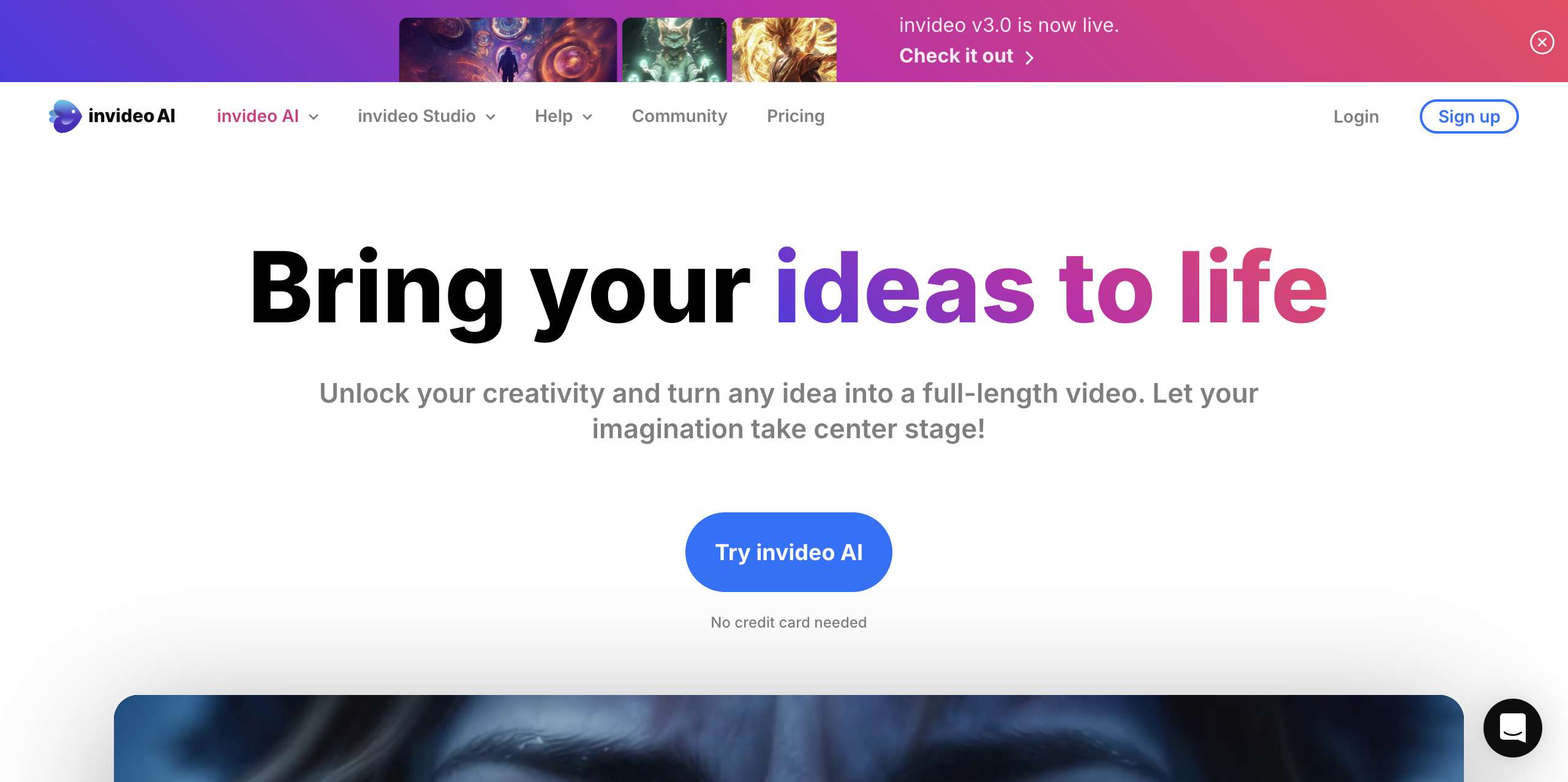Select the Help menu label
This screenshot has height=782, width=1568.
pyautogui.click(x=554, y=116)
